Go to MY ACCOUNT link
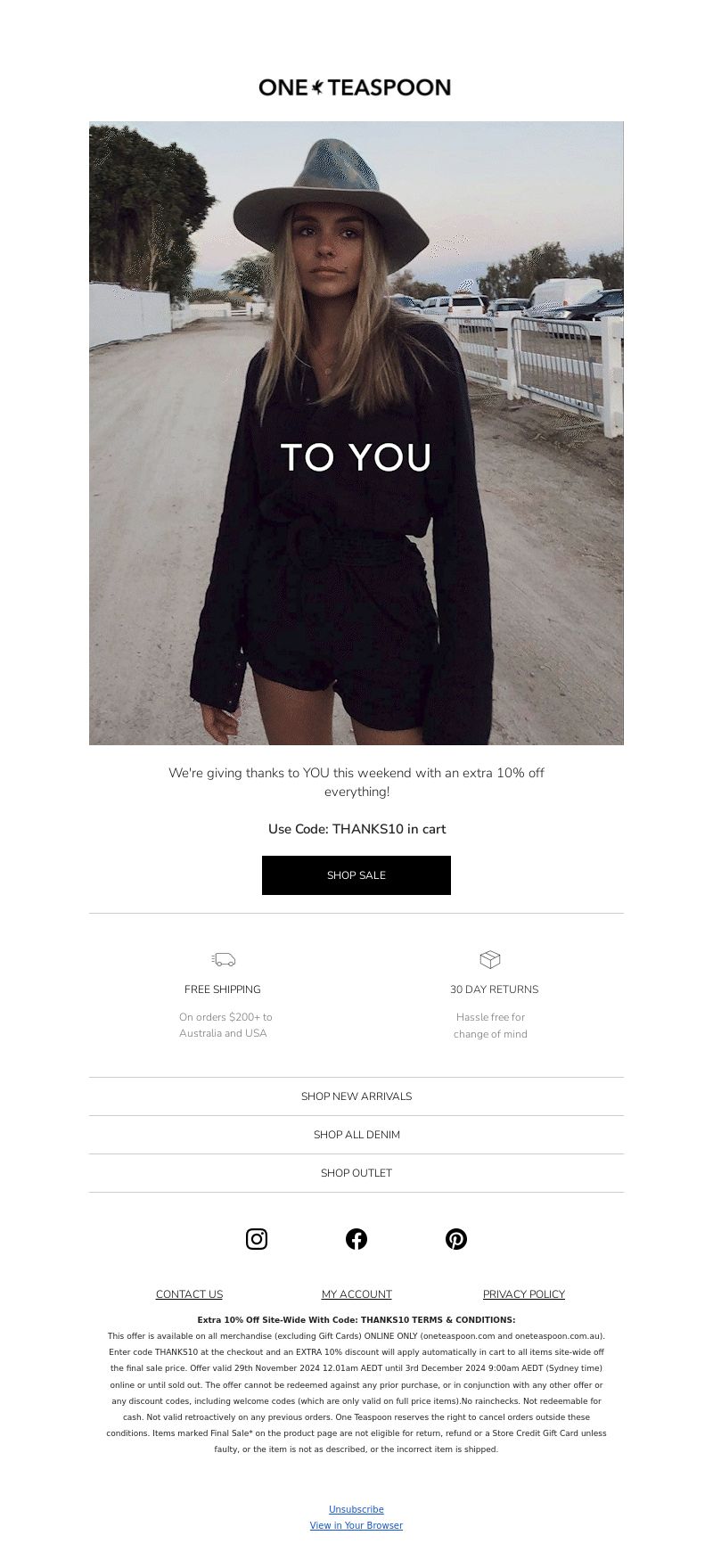The height and width of the screenshot is (1568, 713). 356,1294
